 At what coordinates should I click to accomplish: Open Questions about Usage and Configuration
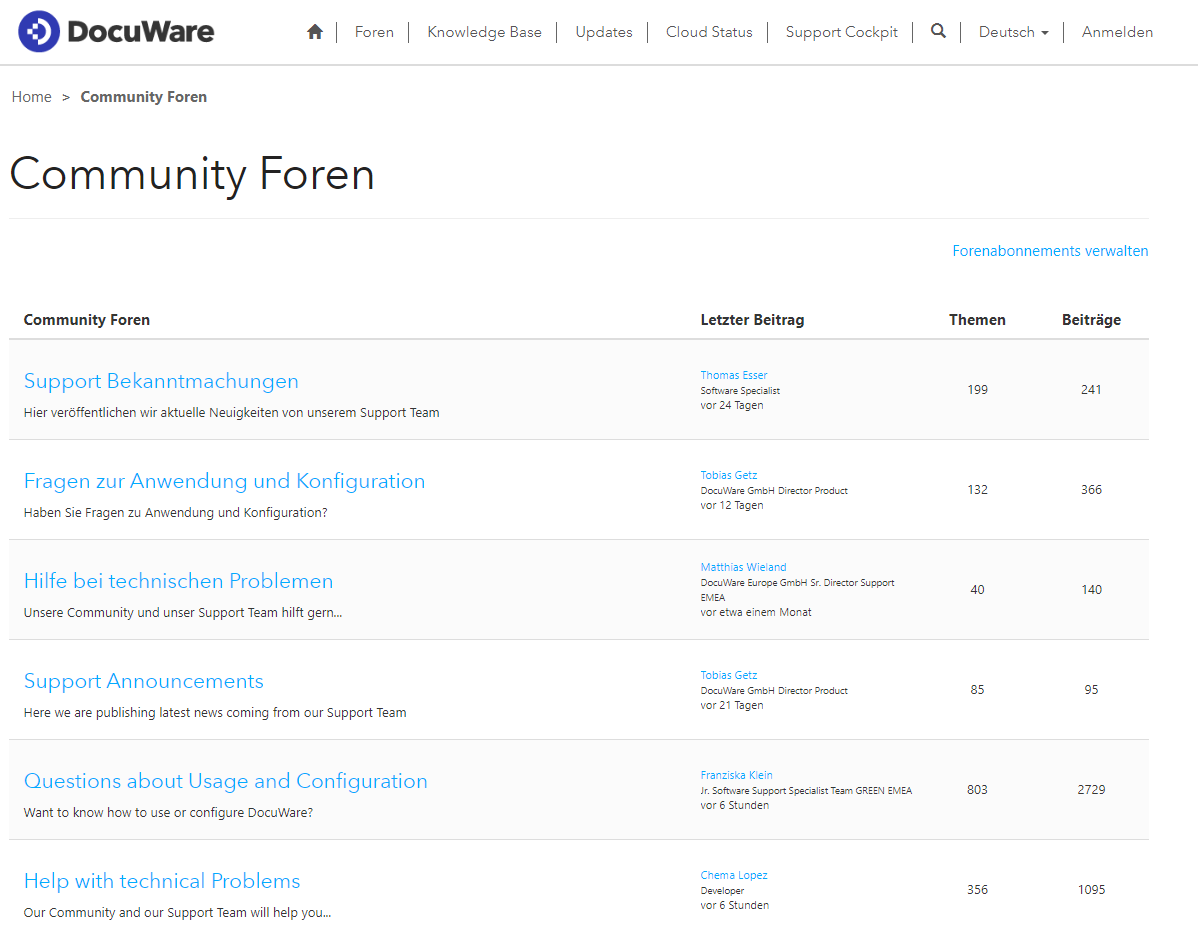click(x=225, y=781)
